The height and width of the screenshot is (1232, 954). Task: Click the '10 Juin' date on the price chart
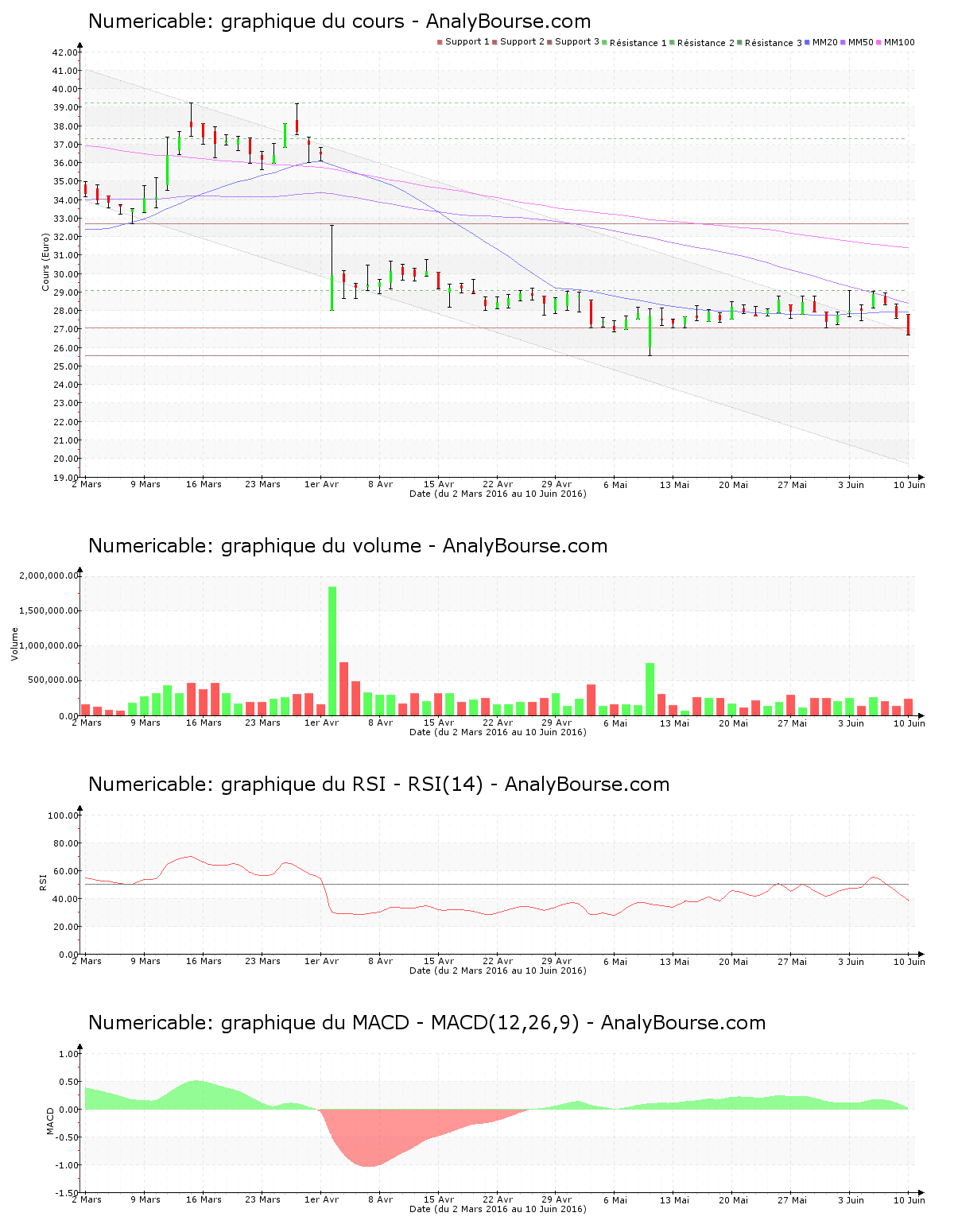coord(909,484)
